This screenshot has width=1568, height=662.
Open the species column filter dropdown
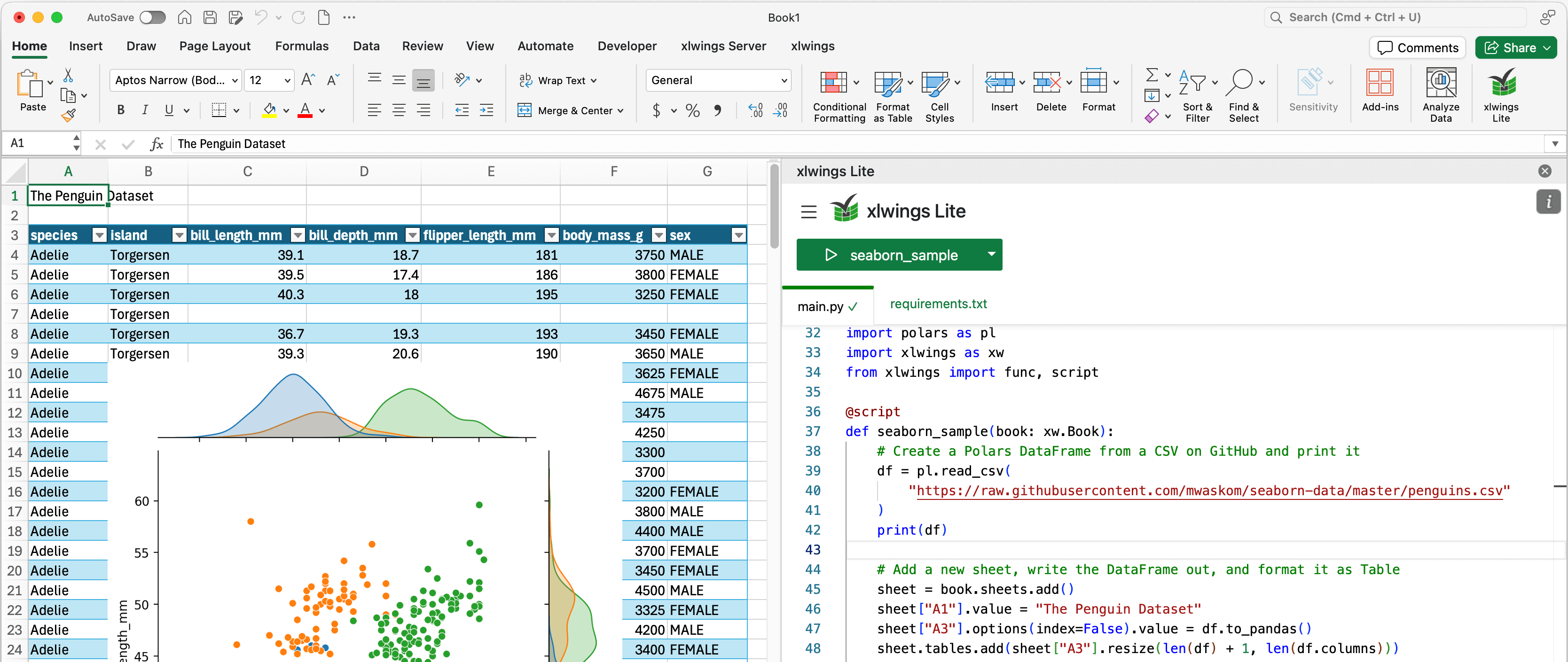[99, 235]
